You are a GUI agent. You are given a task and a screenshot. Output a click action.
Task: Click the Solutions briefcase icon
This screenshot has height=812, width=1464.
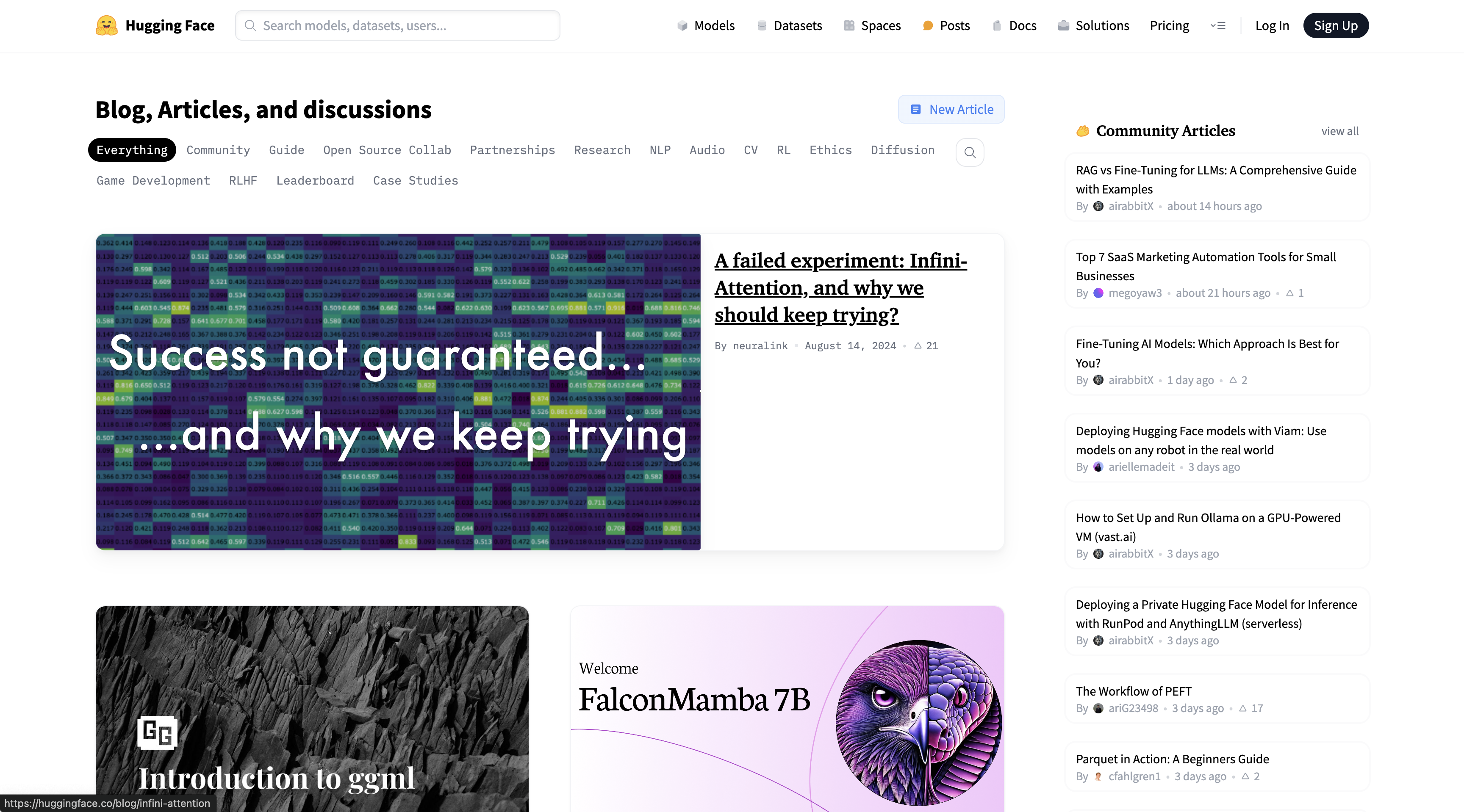pyautogui.click(x=1063, y=25)
